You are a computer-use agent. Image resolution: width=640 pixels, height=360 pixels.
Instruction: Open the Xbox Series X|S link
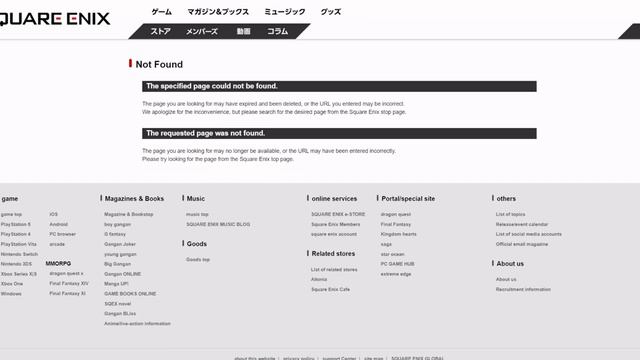pyautogui.click(x=19, y=274)
